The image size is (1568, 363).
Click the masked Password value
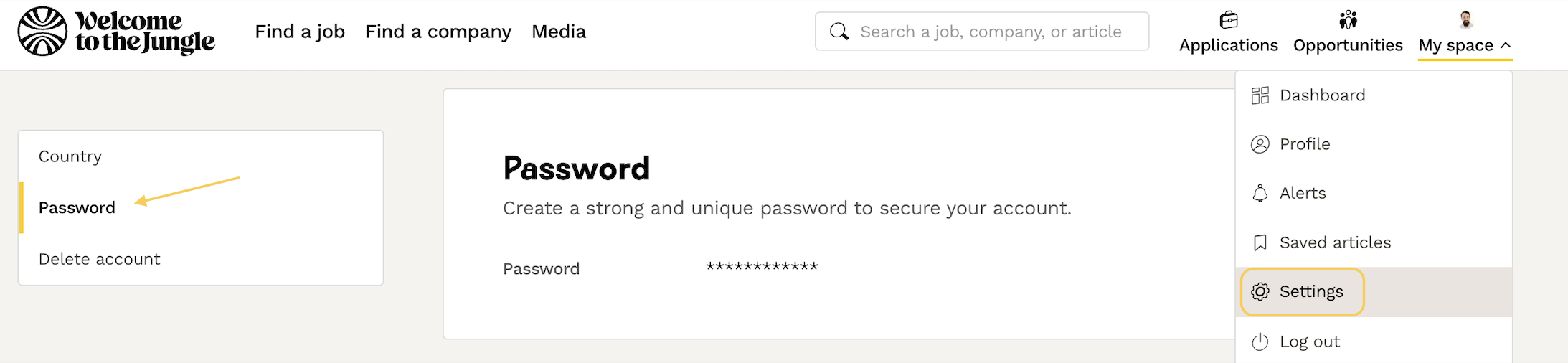point(762,268)
